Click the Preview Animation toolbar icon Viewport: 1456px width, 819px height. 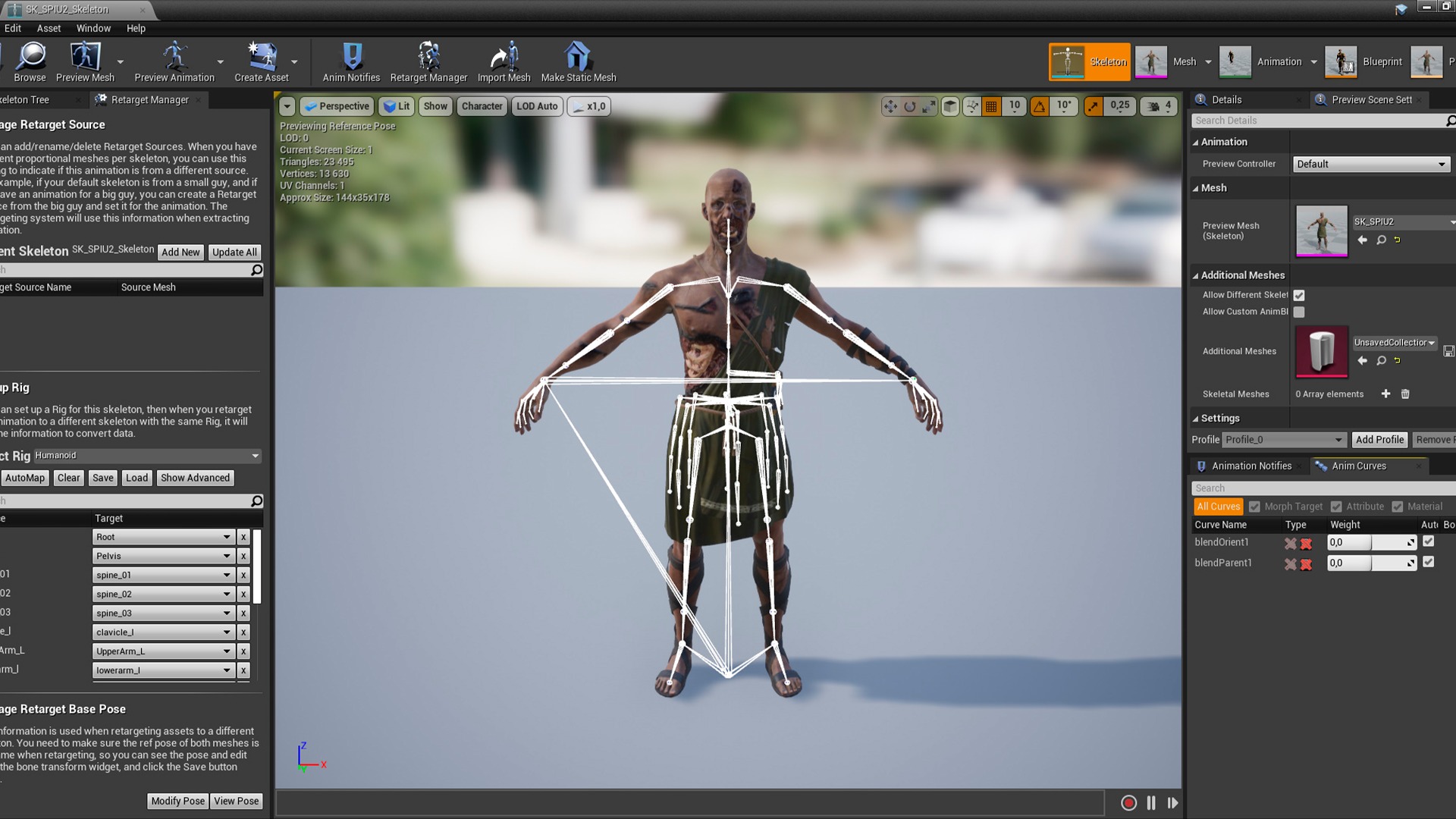point(174,61)
